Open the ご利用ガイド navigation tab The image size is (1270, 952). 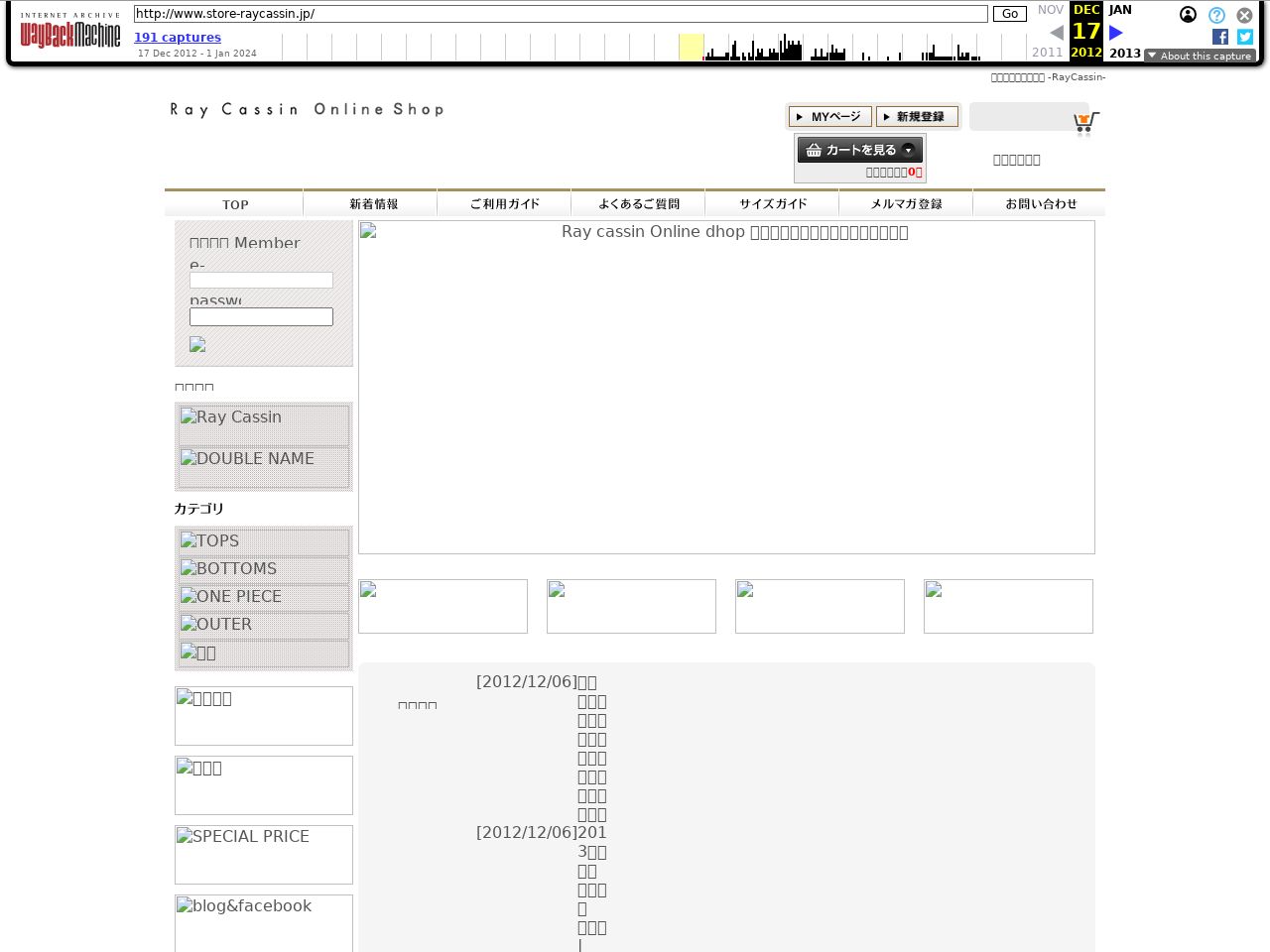coord(505,203)
